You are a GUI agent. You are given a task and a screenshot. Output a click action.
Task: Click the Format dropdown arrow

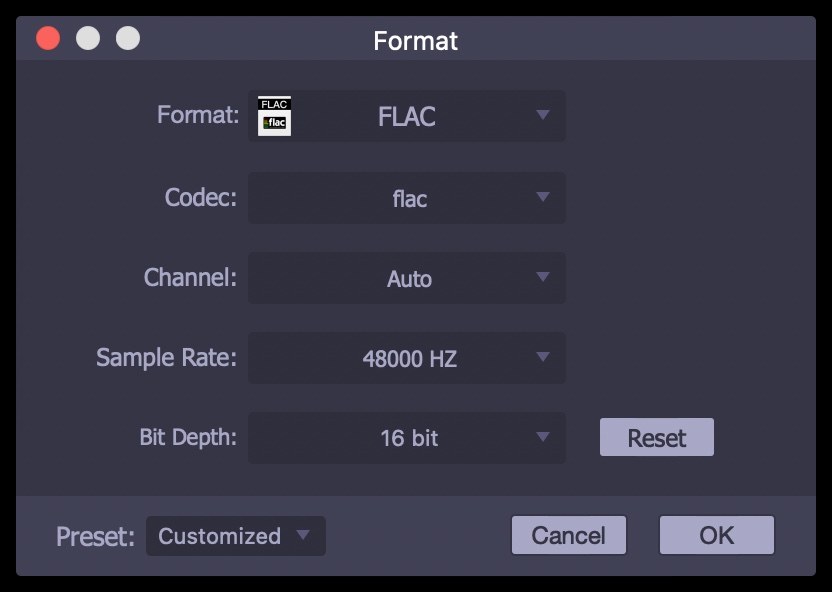[542, 115]
